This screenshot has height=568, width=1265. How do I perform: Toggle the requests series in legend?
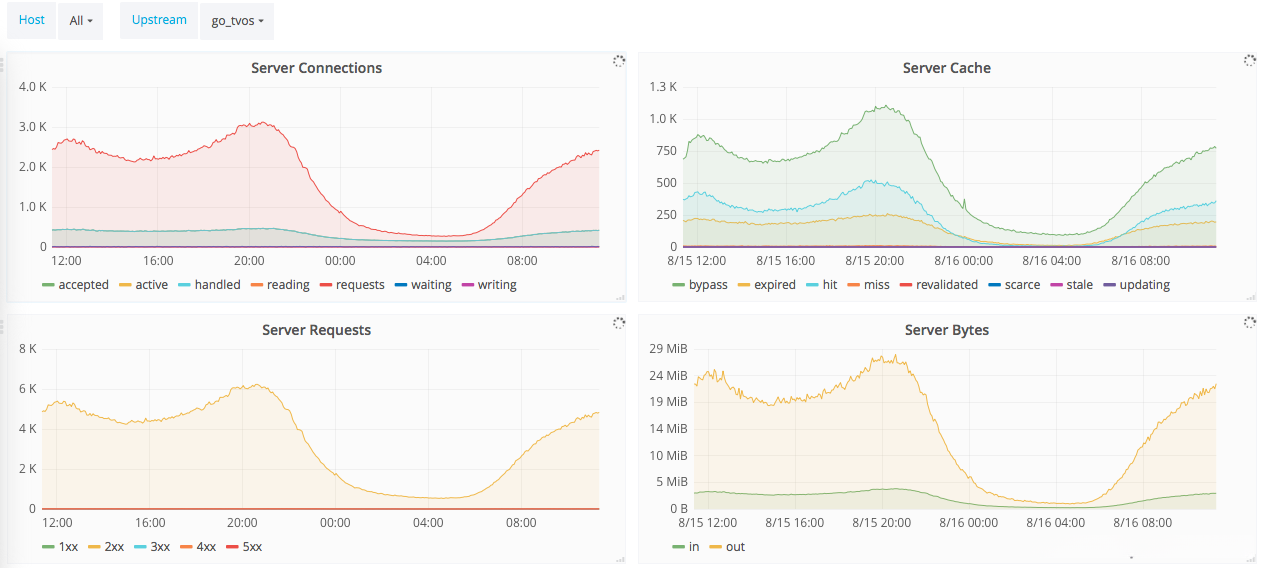pos(360,285)
